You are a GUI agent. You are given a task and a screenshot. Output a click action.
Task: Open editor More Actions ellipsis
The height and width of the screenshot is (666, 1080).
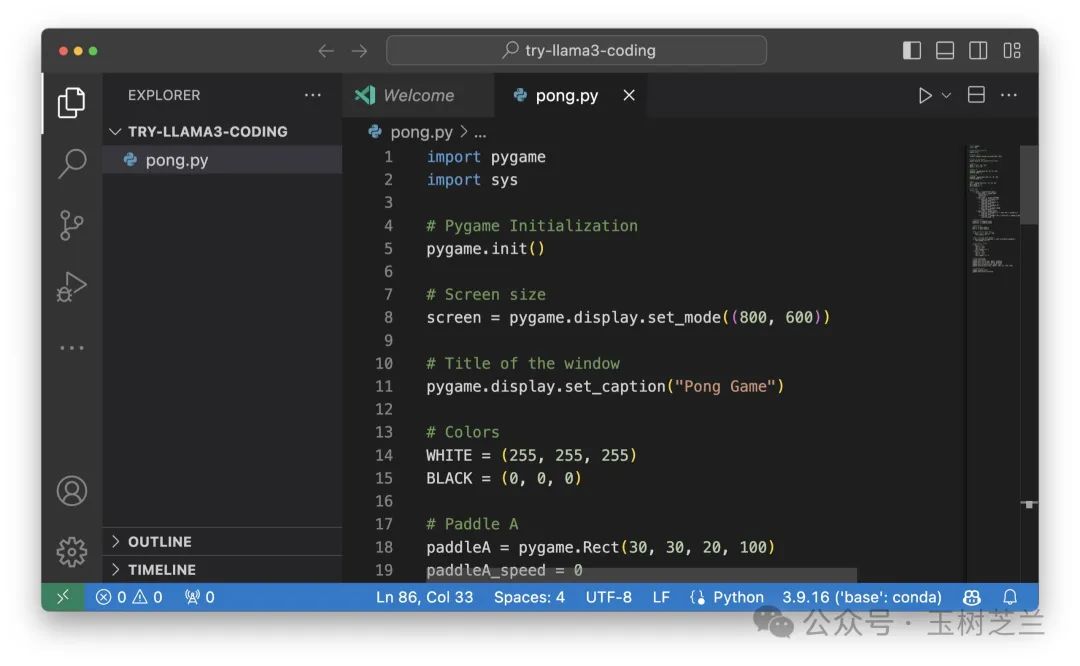1008,95
